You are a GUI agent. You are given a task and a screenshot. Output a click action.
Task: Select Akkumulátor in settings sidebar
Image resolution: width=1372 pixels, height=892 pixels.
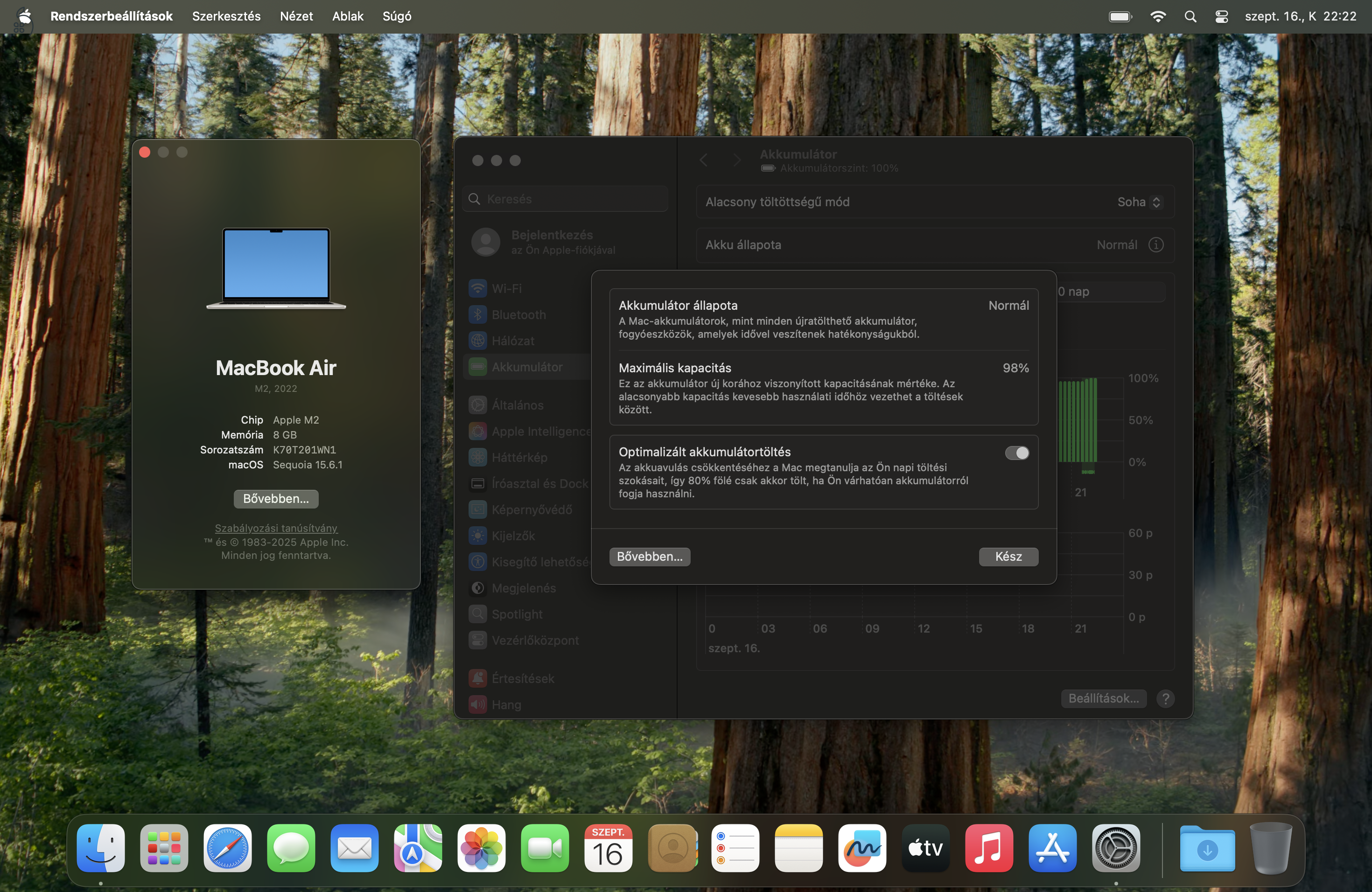(527, 367)
